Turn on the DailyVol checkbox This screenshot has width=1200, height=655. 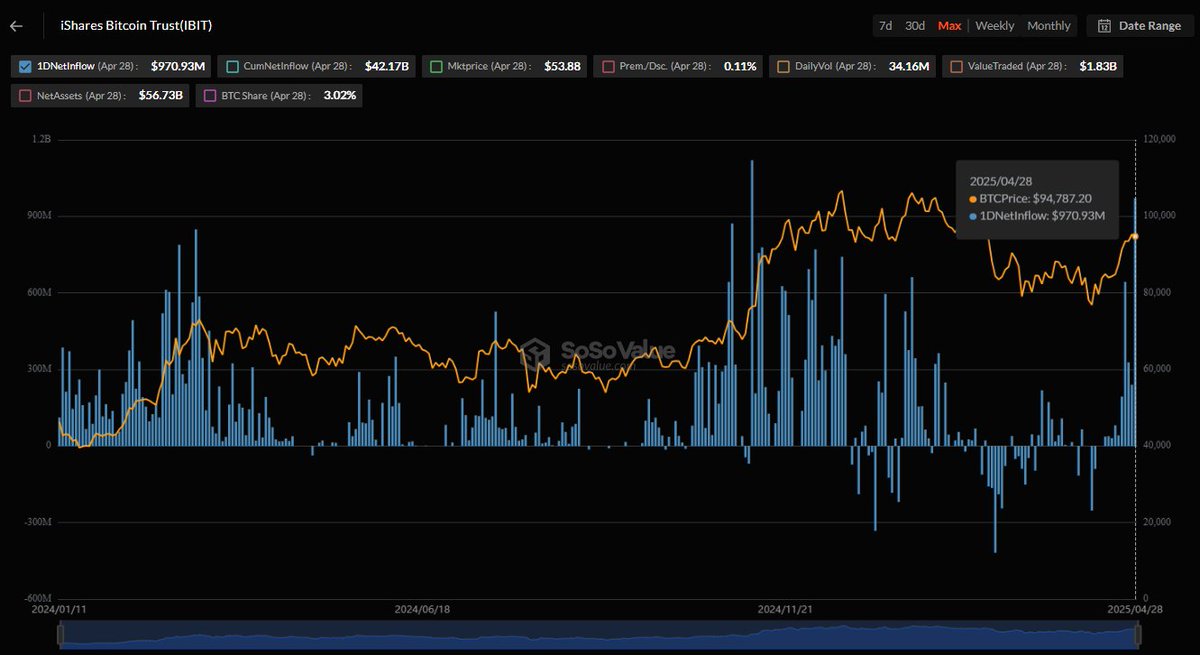click(x=782, y=67)
